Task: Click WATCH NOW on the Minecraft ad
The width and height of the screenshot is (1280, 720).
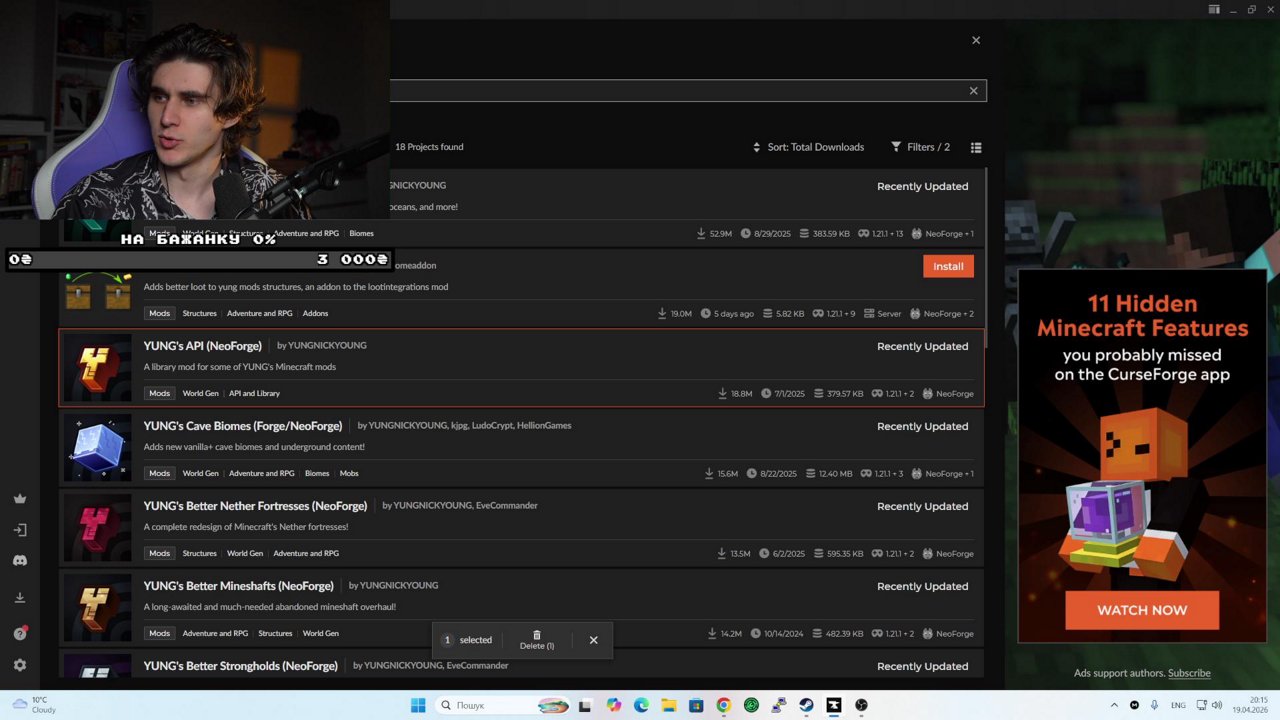Action: [1142, 610]
